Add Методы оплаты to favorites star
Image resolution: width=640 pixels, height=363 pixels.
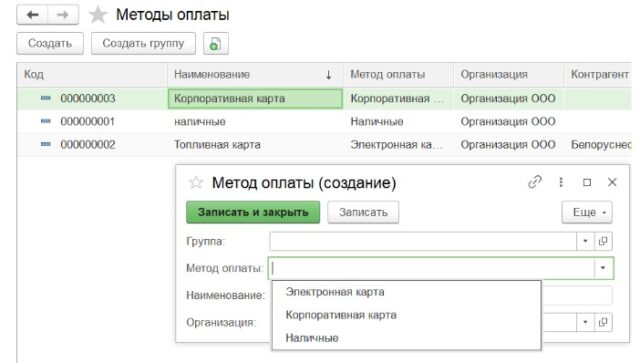tap(98, 15)
